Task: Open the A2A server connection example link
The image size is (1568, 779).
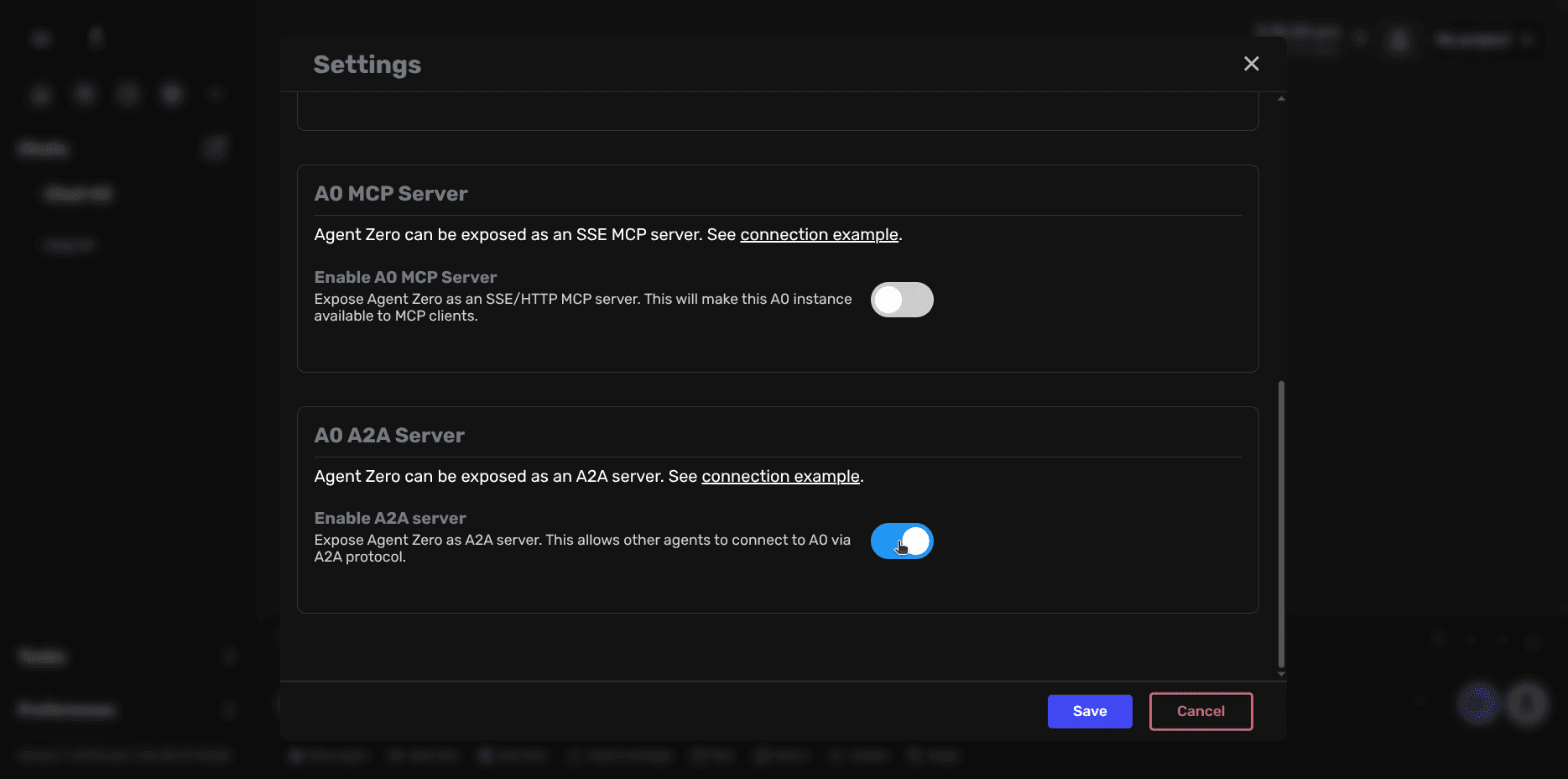Action: [780, 476]
